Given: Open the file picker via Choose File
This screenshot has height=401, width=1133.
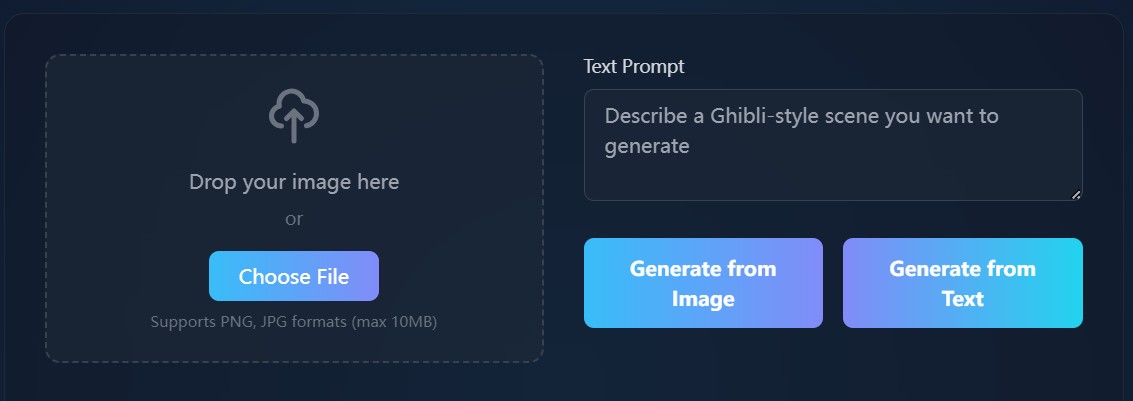Looking at the screenshot, I should (x=293, y=276).
